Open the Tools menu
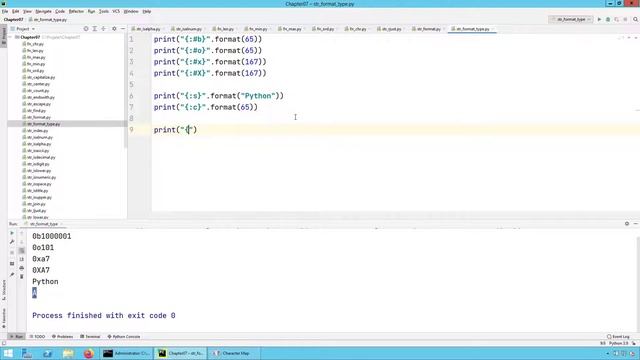640x360 pixels. tap(104, 11)
